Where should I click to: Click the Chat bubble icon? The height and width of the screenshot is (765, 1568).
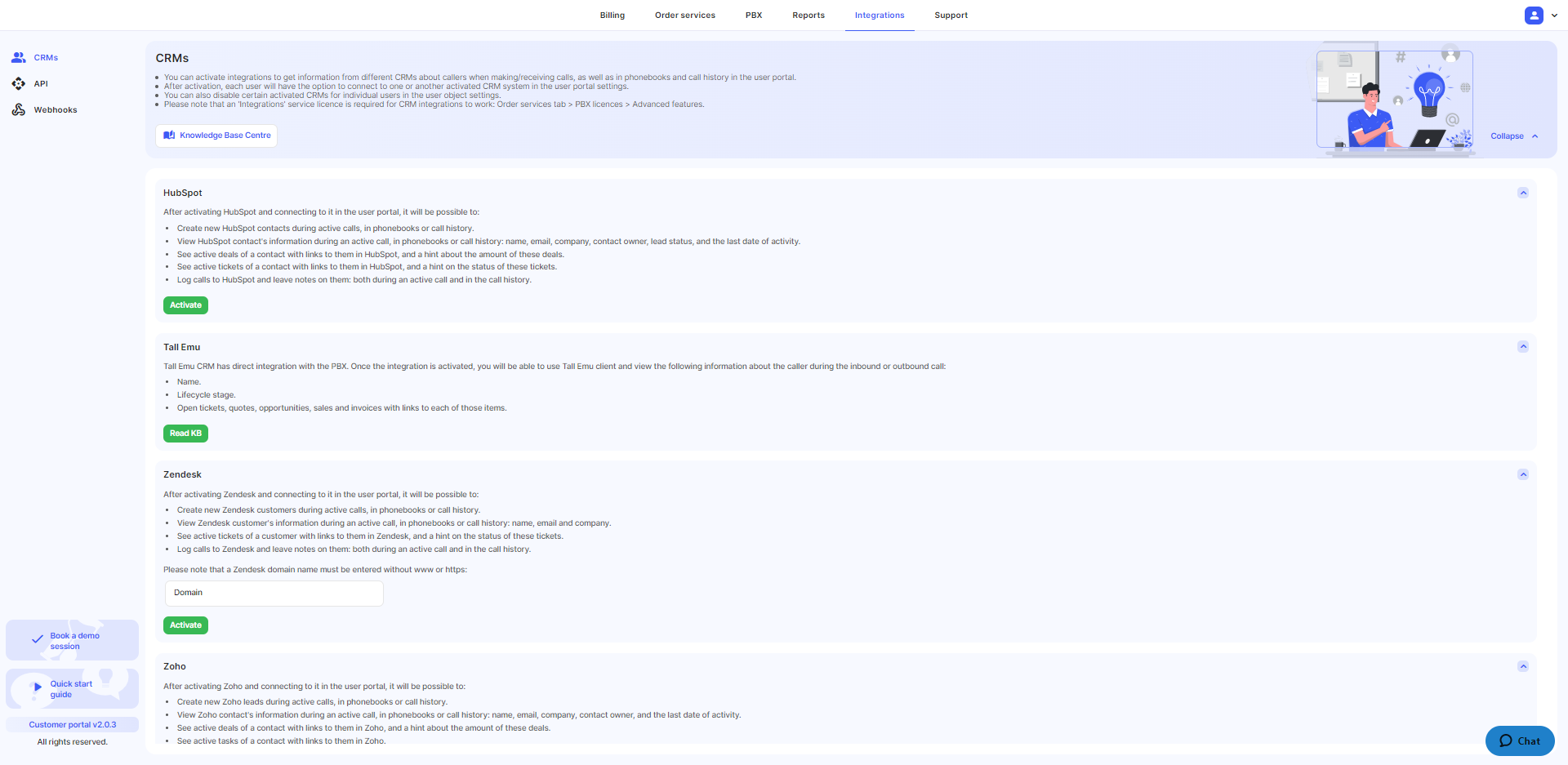click(1506, 741)
